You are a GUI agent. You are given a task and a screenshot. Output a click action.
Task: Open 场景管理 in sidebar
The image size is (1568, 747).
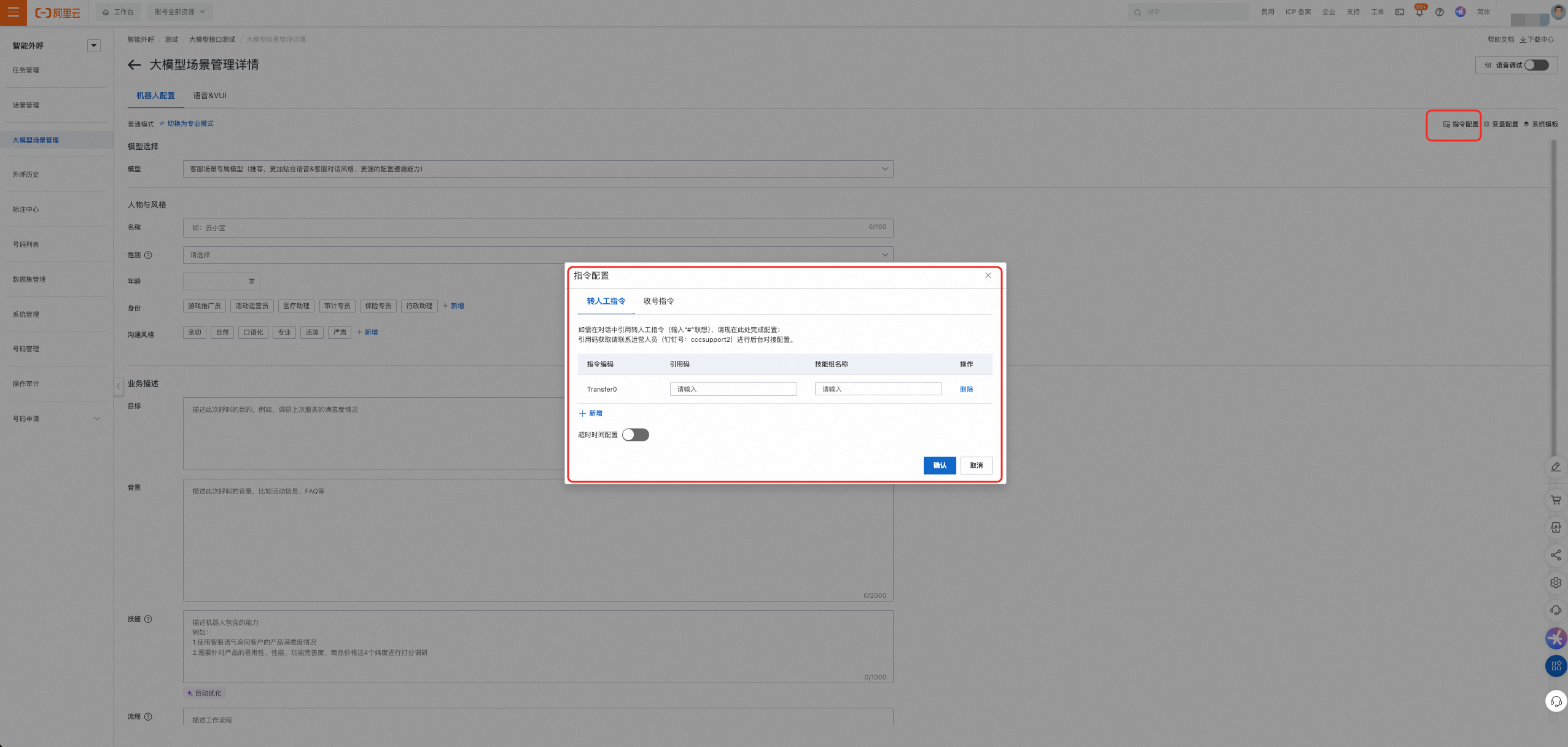[x=26, y=106]
